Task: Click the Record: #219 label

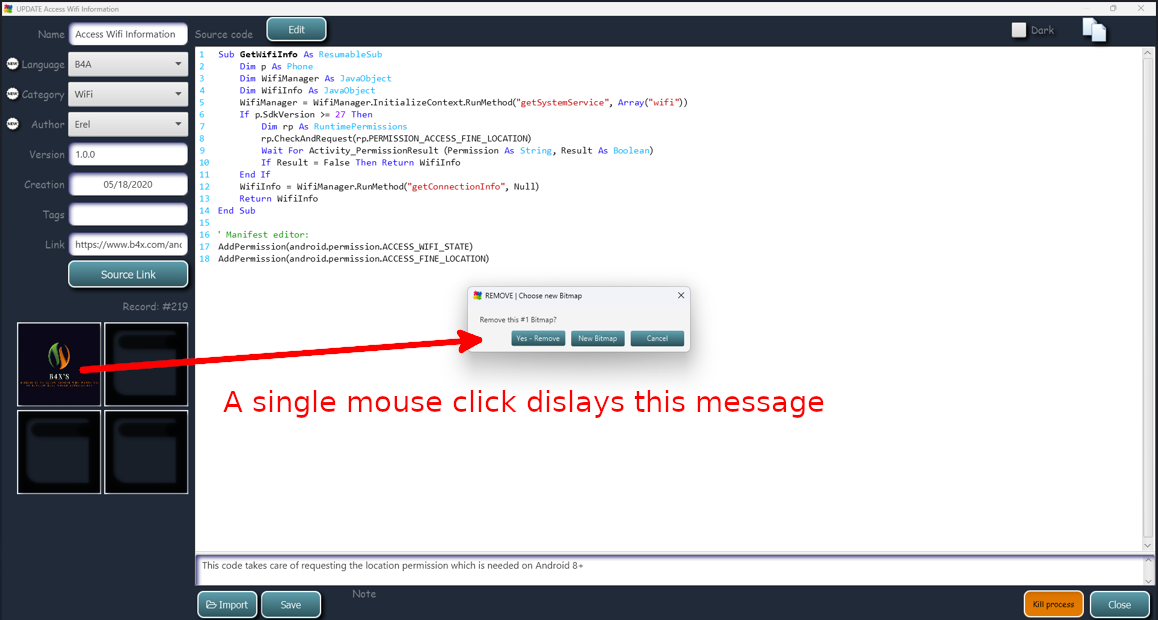Action: coord(155,306)
